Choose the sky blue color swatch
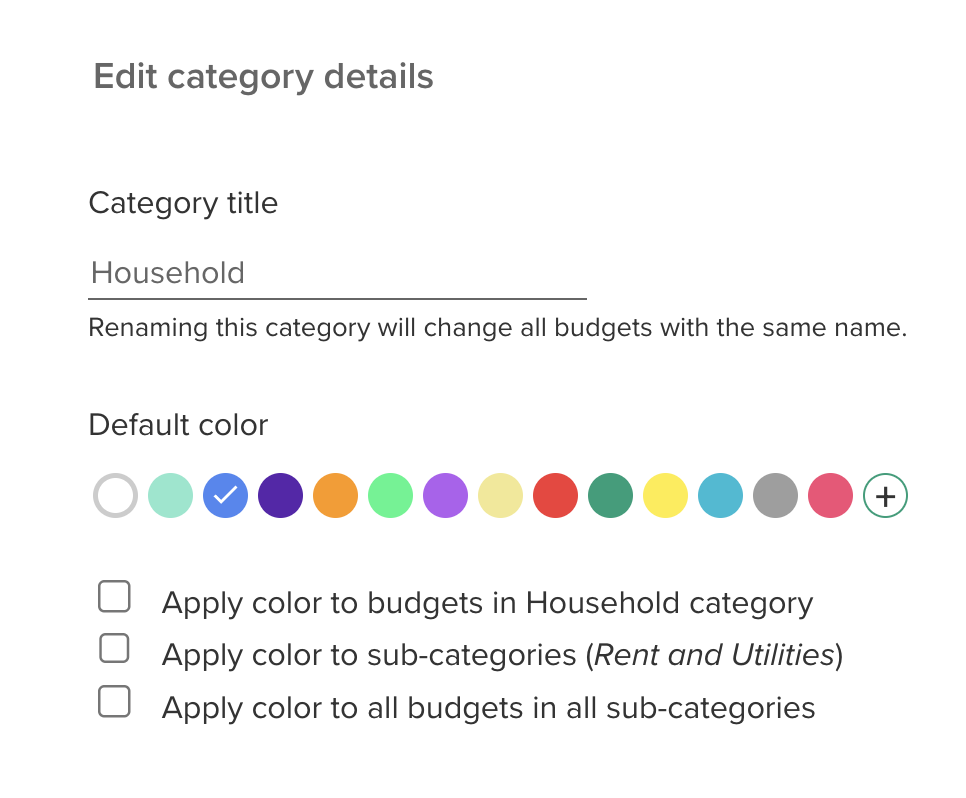 click(720, 496)
